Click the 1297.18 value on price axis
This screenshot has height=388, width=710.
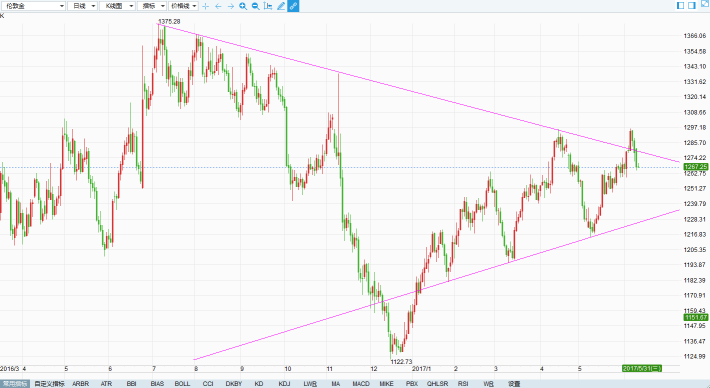695,127
